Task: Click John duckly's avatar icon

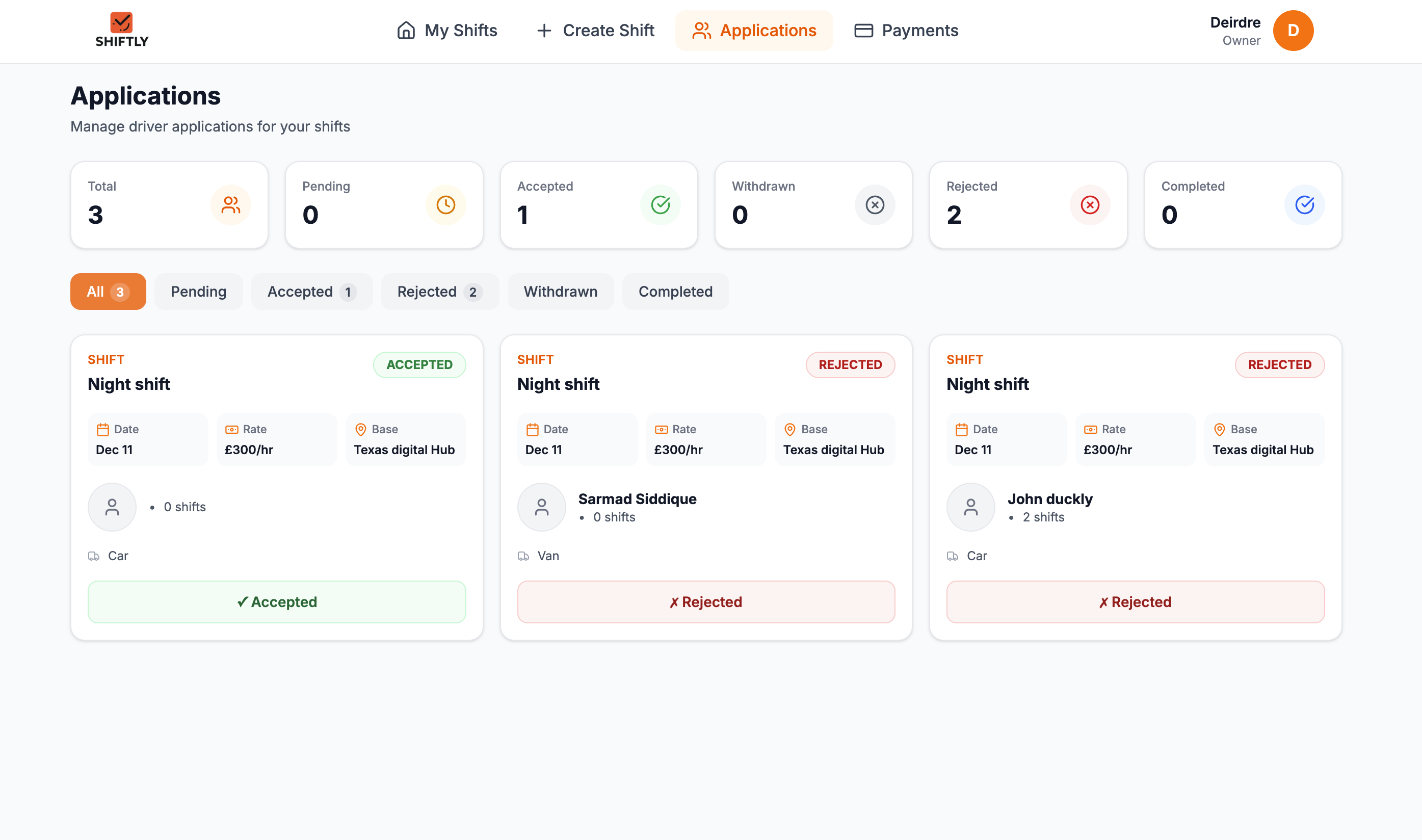Action: (971, 507)
